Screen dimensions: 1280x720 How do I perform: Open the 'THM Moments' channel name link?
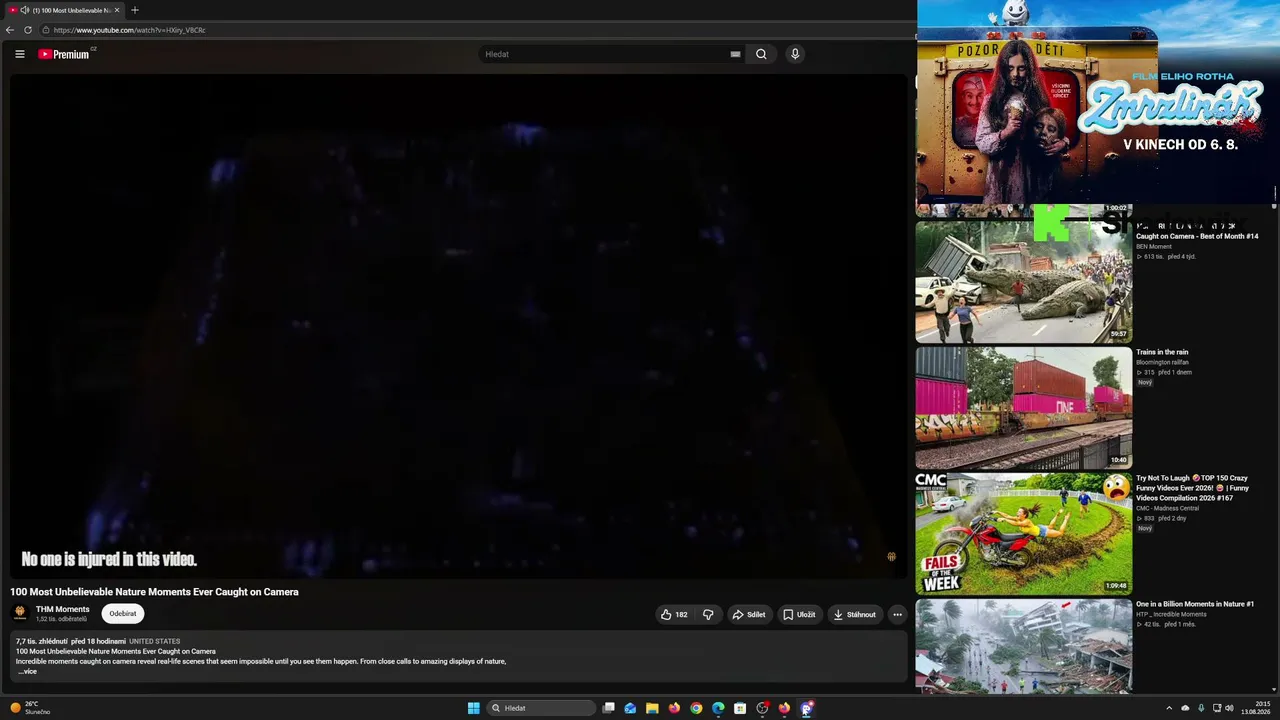tap(63, 609)
